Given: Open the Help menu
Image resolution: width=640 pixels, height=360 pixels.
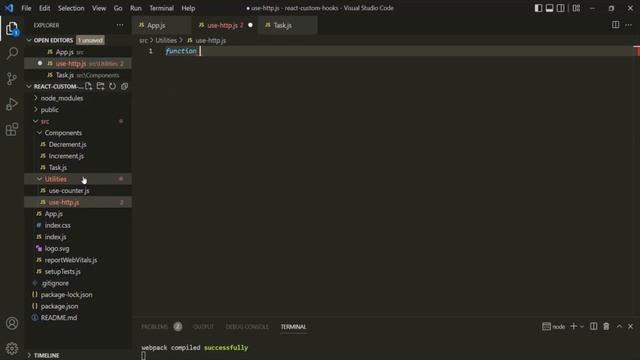Looking at the screenshot, I should pos(188,8).
